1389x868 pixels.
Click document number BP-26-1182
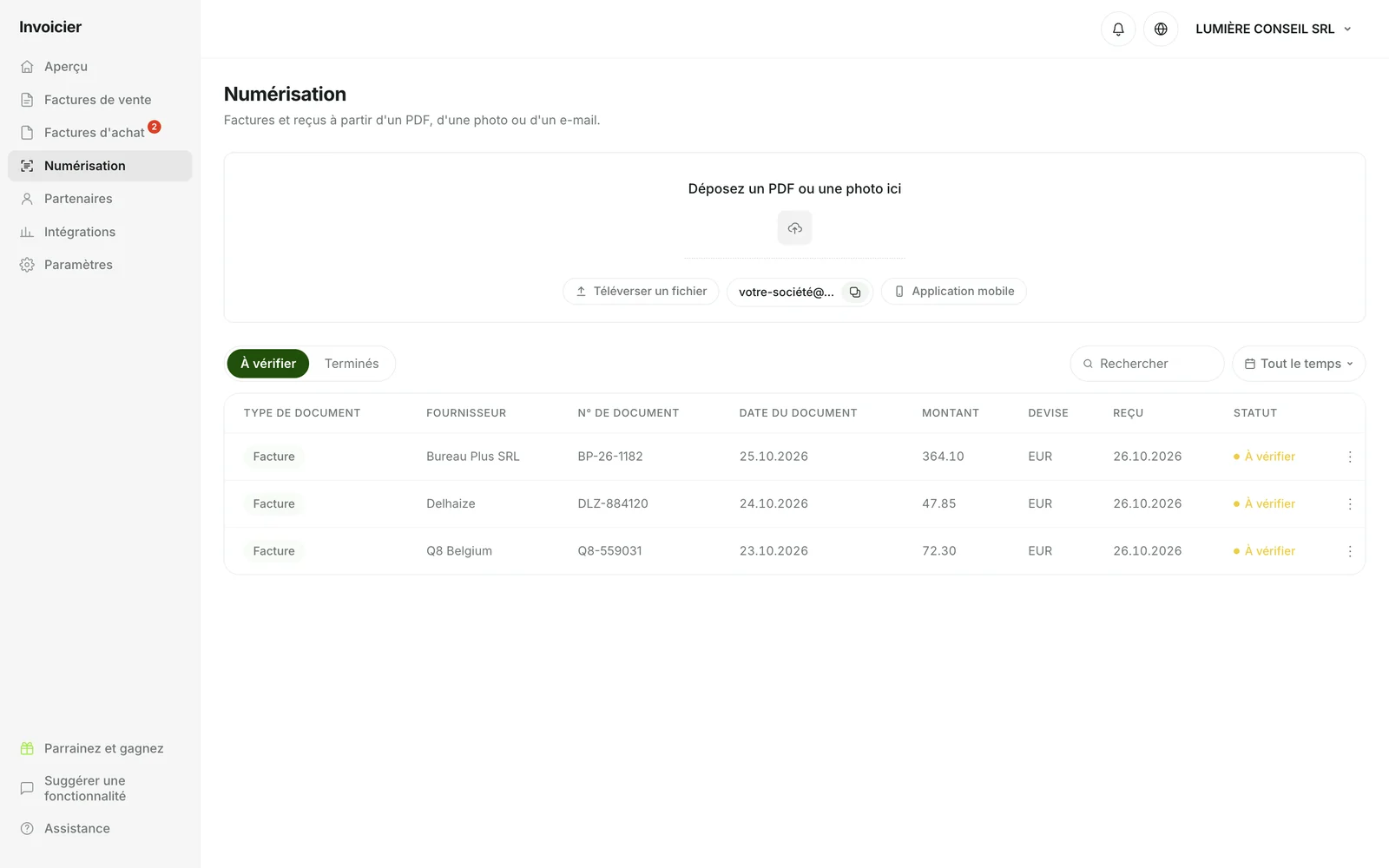[610, 457]
